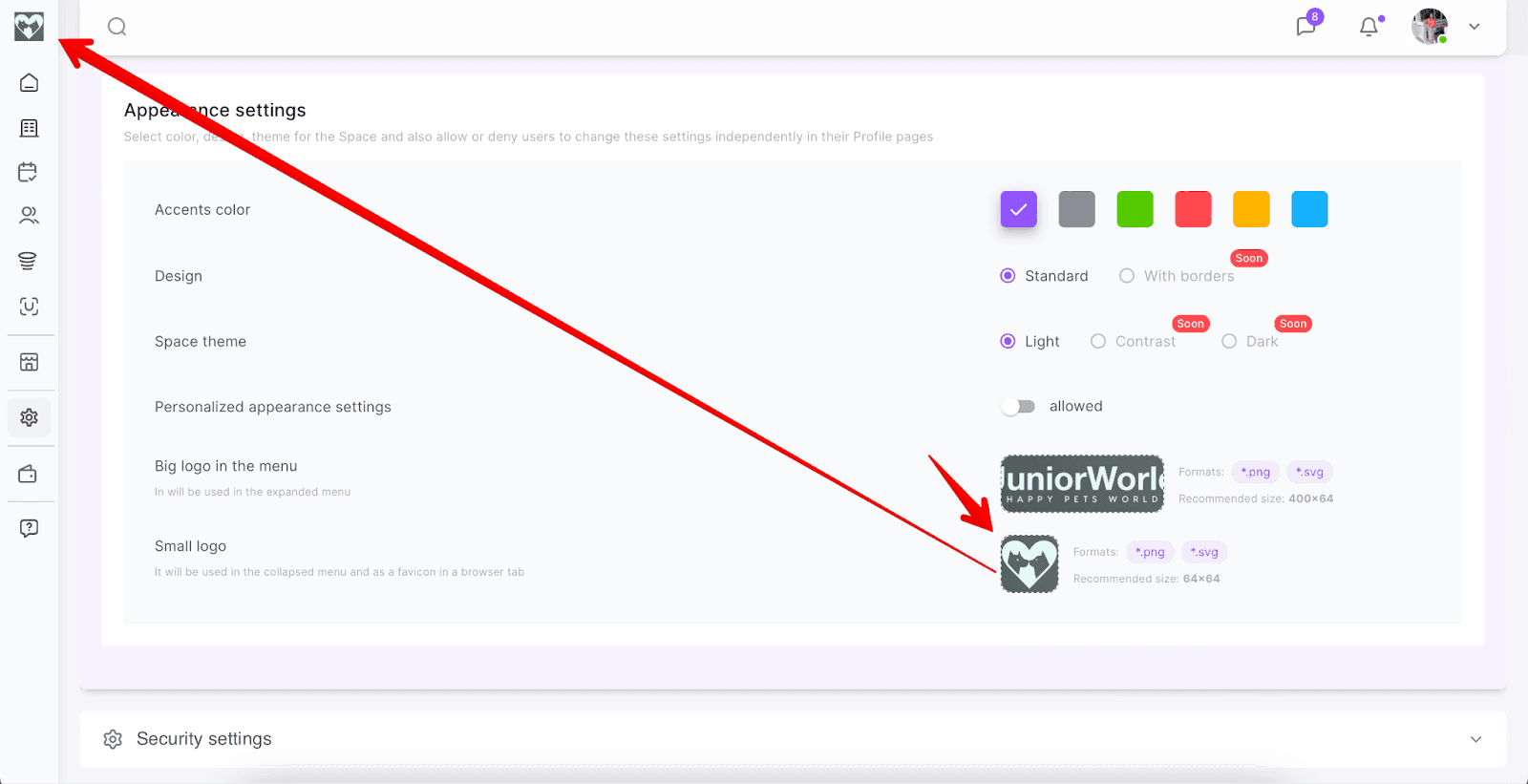Image resolution: width=1528 pixels, height=784 pixels.
Task: Click the Big logo upload image
Action: (1082, 483)
